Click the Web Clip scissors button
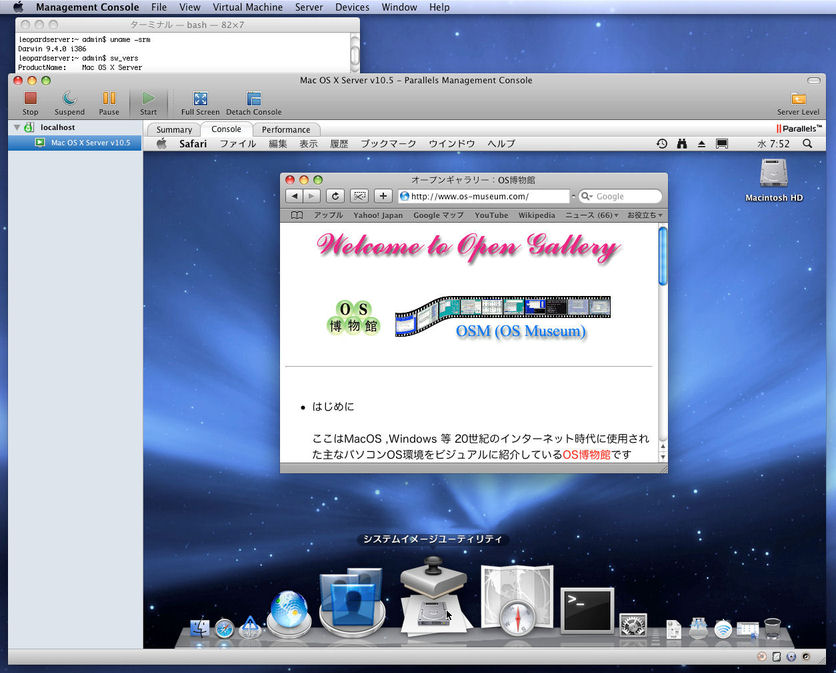Screen dimensions: 836x673 [x=359, y=196]
